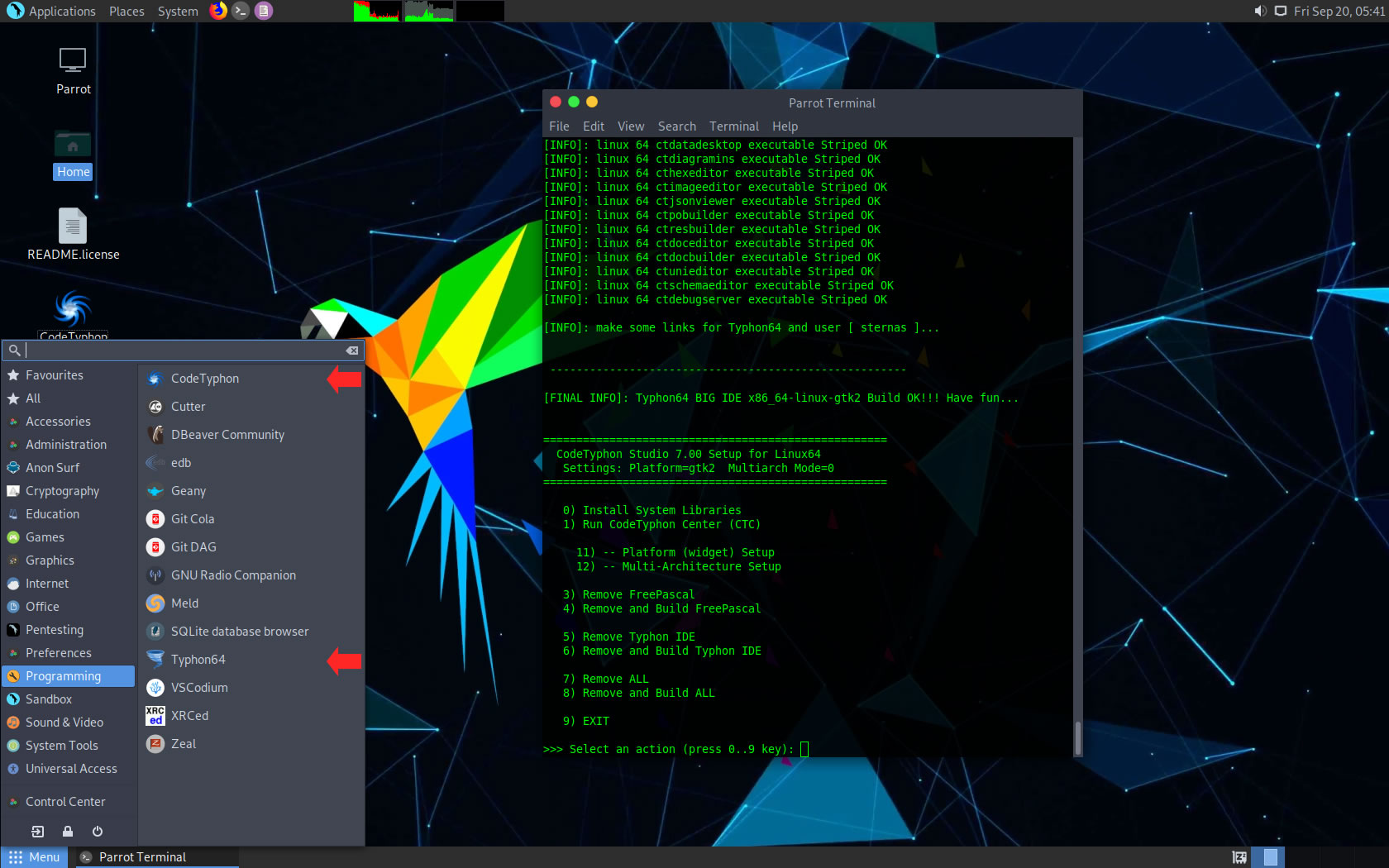Open Sound & Video category
The height and width of the screenshot is (868, 1389).
click(69, 723)
